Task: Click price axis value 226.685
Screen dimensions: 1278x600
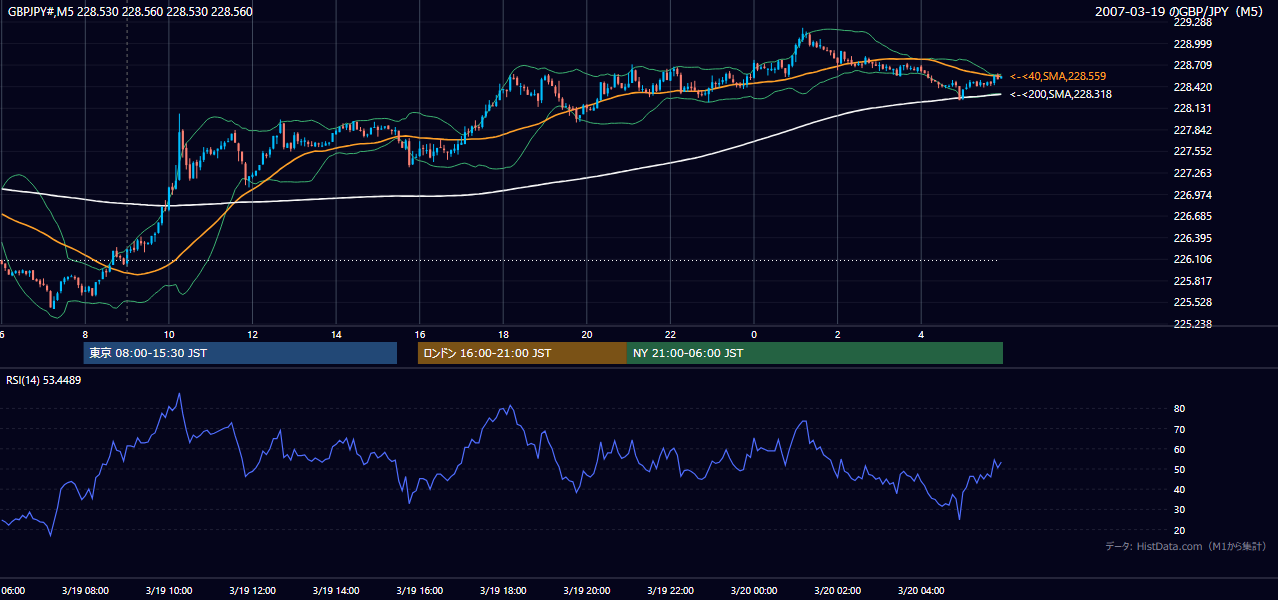Action: point(1192,216)
